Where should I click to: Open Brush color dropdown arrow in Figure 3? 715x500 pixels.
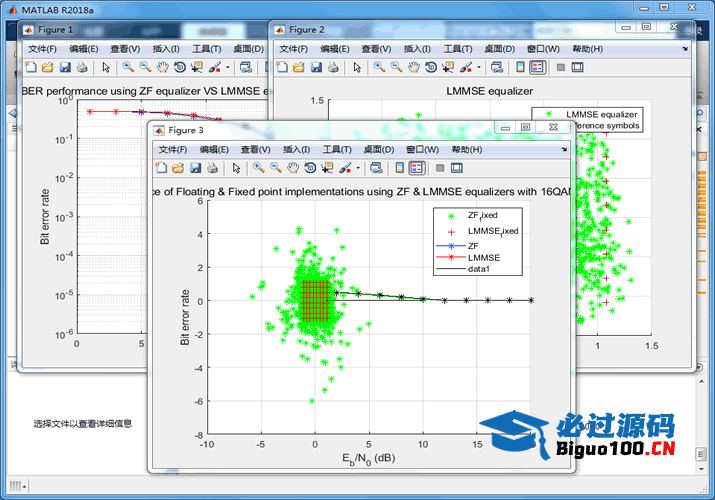pos(358,168)
